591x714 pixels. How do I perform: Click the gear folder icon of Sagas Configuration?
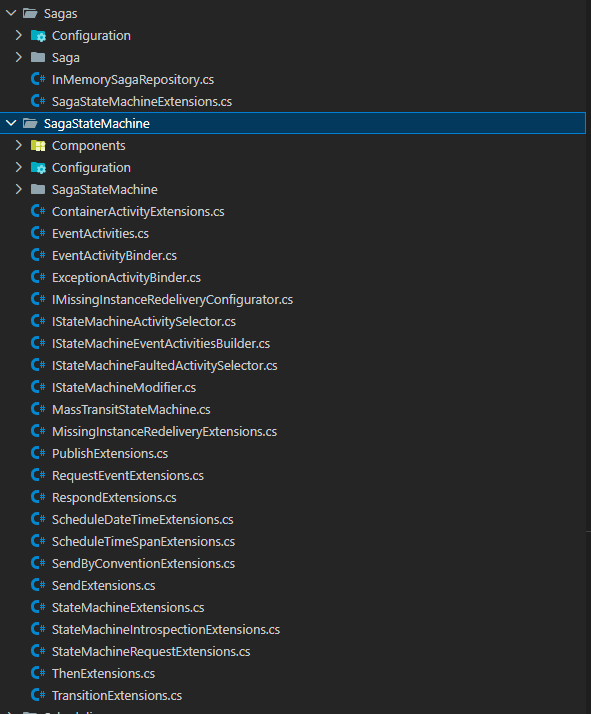point(38,36)
